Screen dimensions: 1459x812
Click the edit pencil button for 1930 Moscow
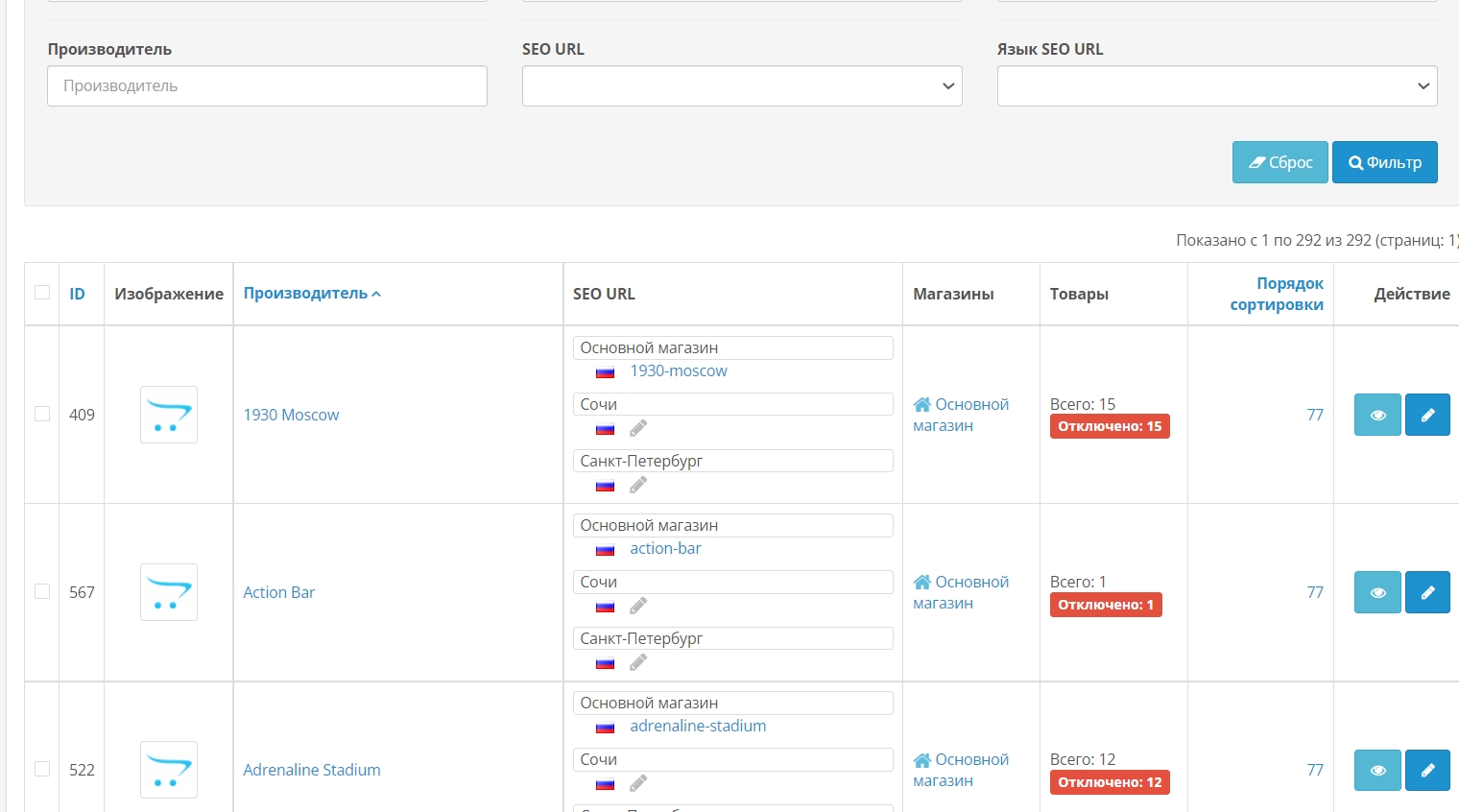click(x=1427, y=415)
